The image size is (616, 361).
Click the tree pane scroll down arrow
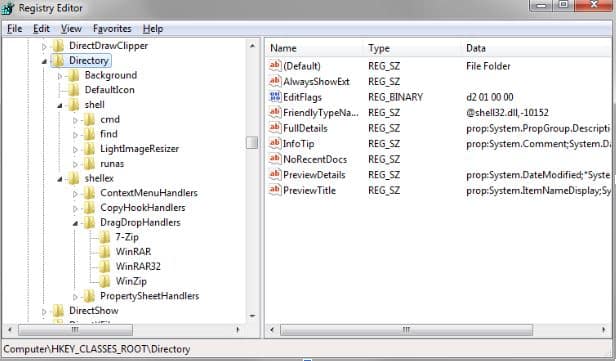coord(252,316)
